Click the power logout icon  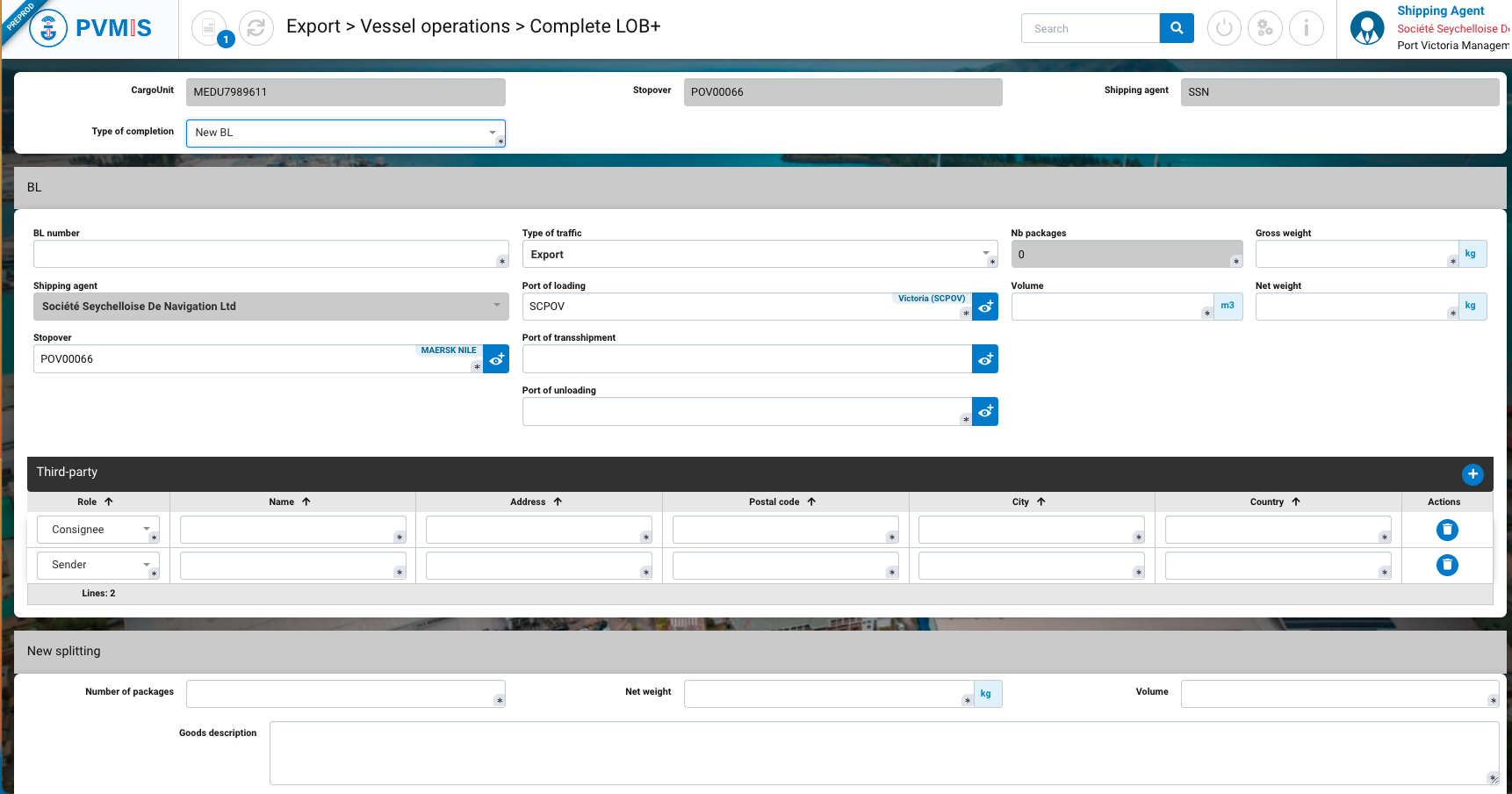click(x=1224, y=29)
